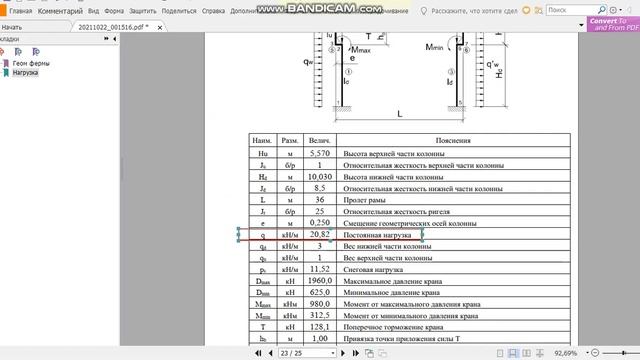
Task: Open the page number dropdown
Action: click(x=333, y=353)
